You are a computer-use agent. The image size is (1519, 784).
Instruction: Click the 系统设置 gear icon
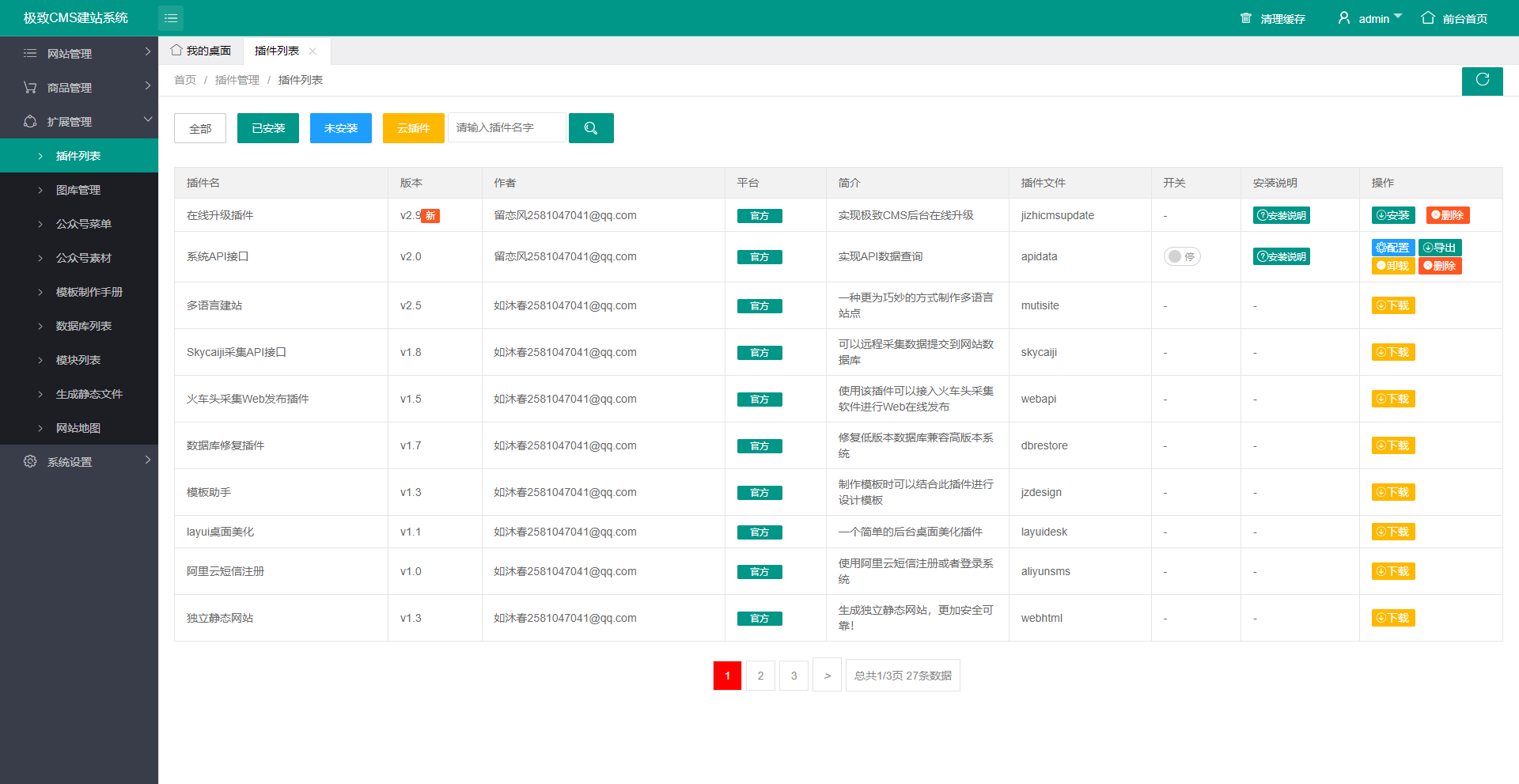(30, 461)
